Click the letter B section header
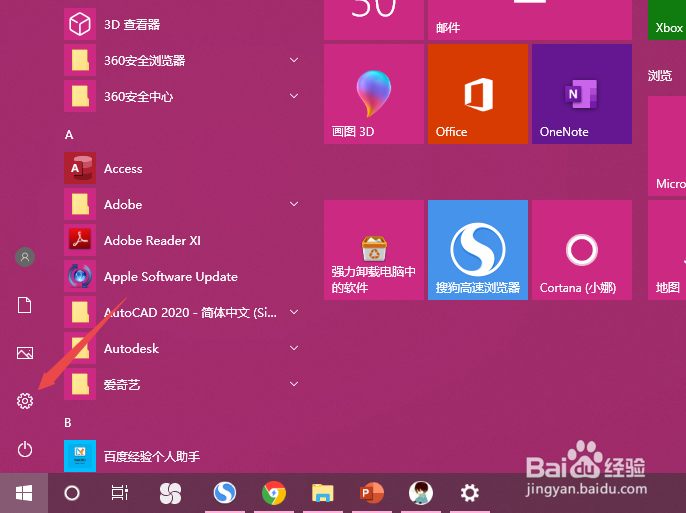This screenshot has width=686, height=513. (x=68, y=422)
